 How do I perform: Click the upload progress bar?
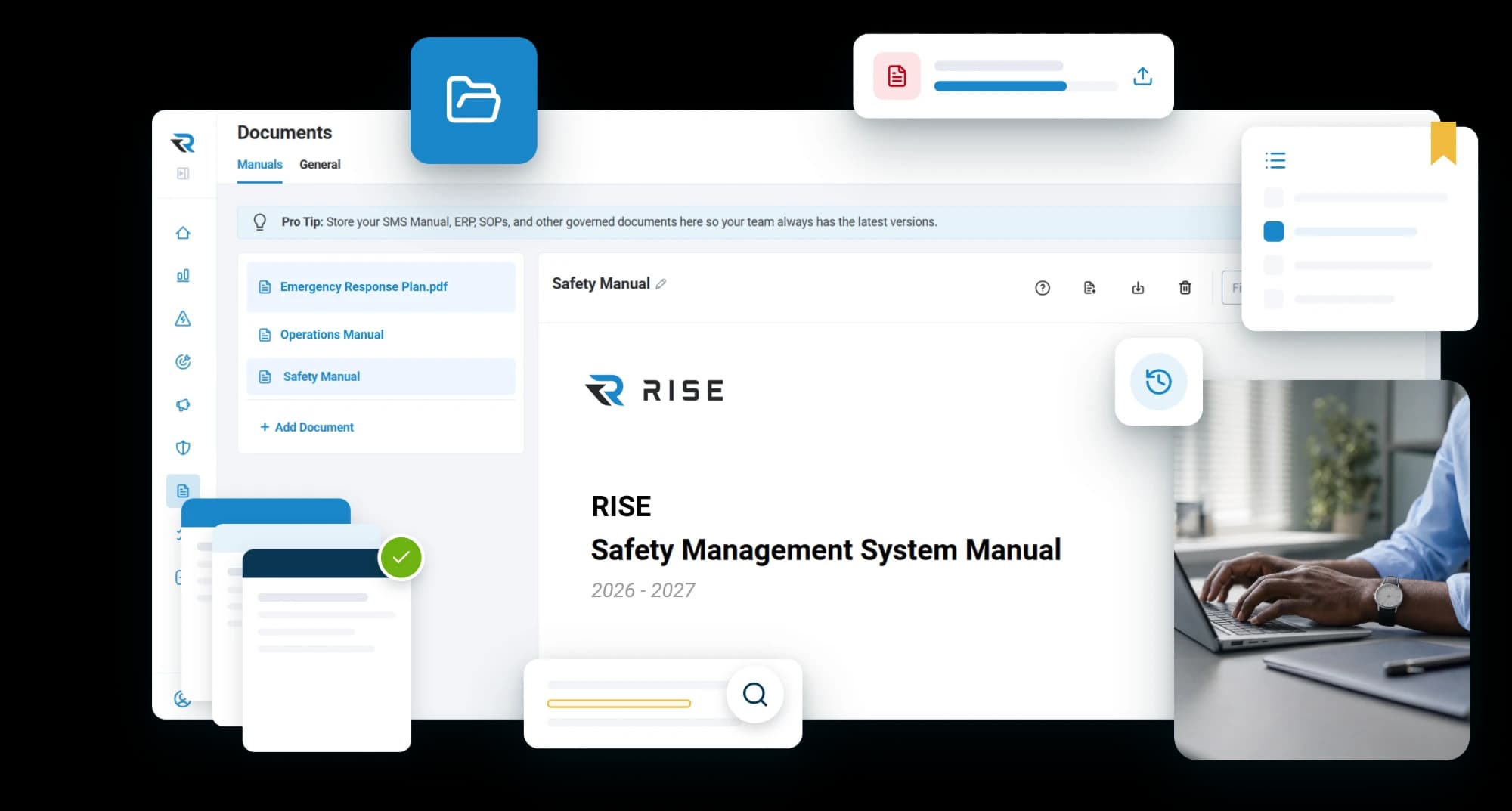[1026, 86]
